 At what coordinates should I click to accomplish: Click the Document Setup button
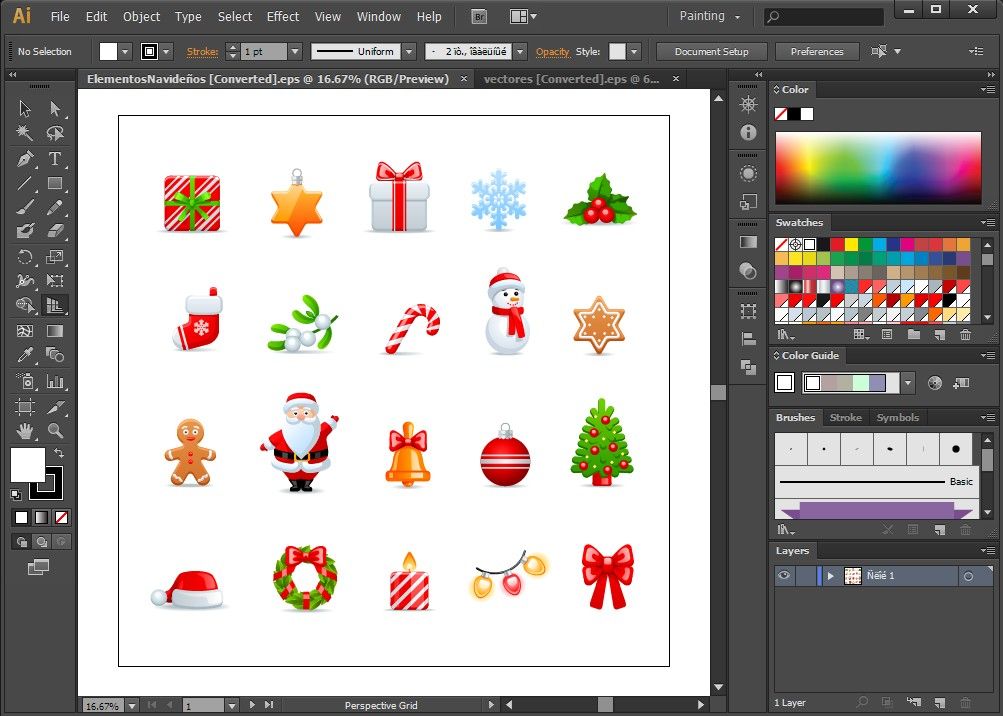tap(711, 52)
